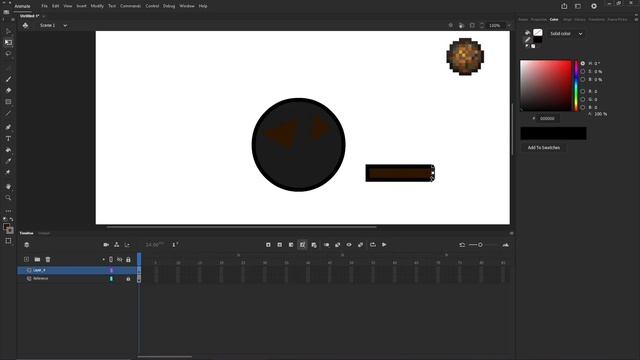The image size is (640, 360).
Task: Toggle Onion Skin in timeline controls
Action: tap(326, 244)
